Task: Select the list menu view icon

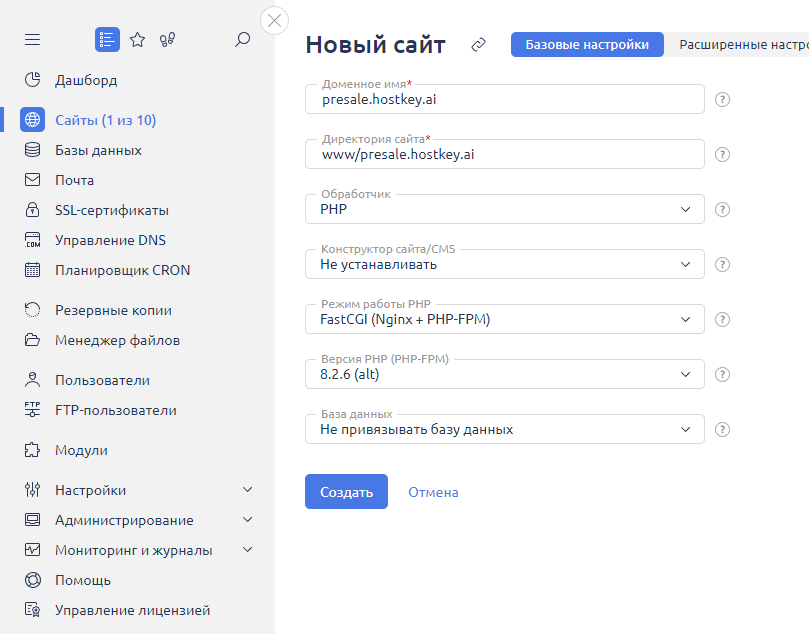Action: (x=107, y=40)
